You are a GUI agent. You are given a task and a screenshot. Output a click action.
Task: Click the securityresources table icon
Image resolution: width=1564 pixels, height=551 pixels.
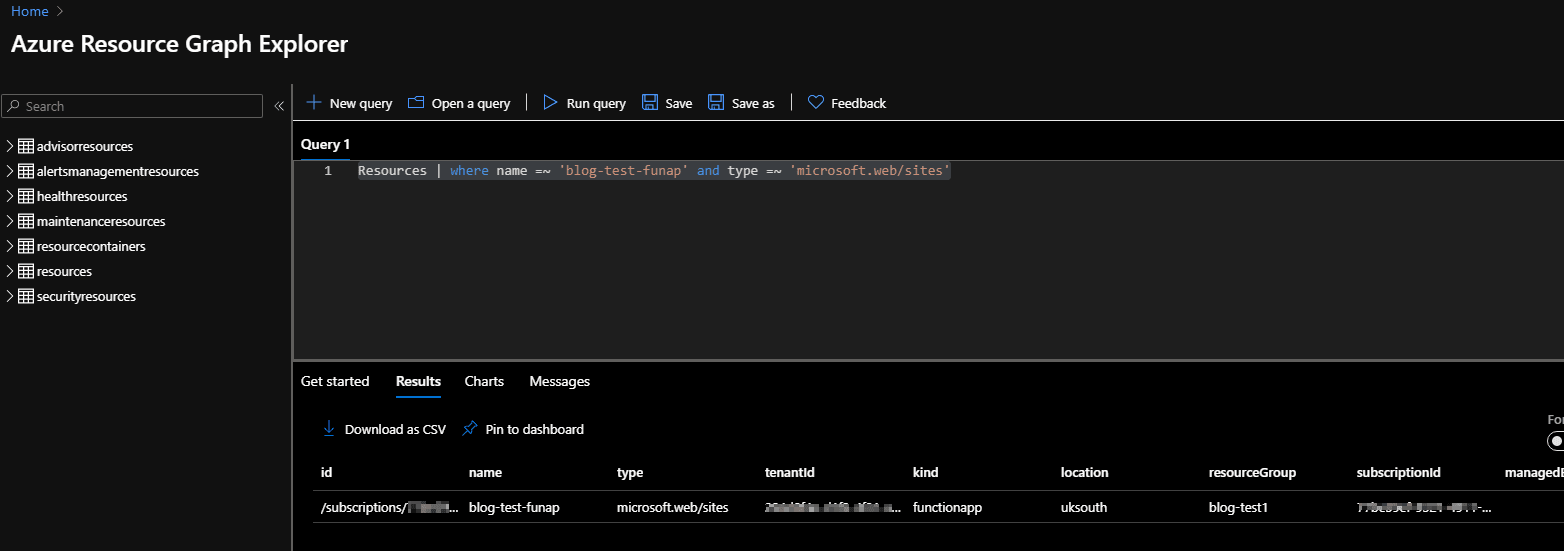[x=26, y=296]
